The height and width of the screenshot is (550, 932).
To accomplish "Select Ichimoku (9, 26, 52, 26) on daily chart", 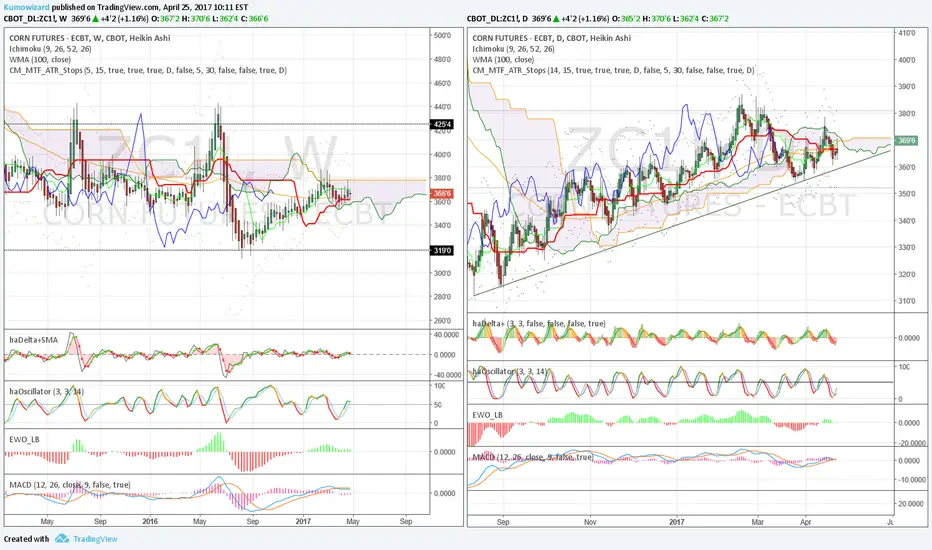I will (x=513, y=49).
